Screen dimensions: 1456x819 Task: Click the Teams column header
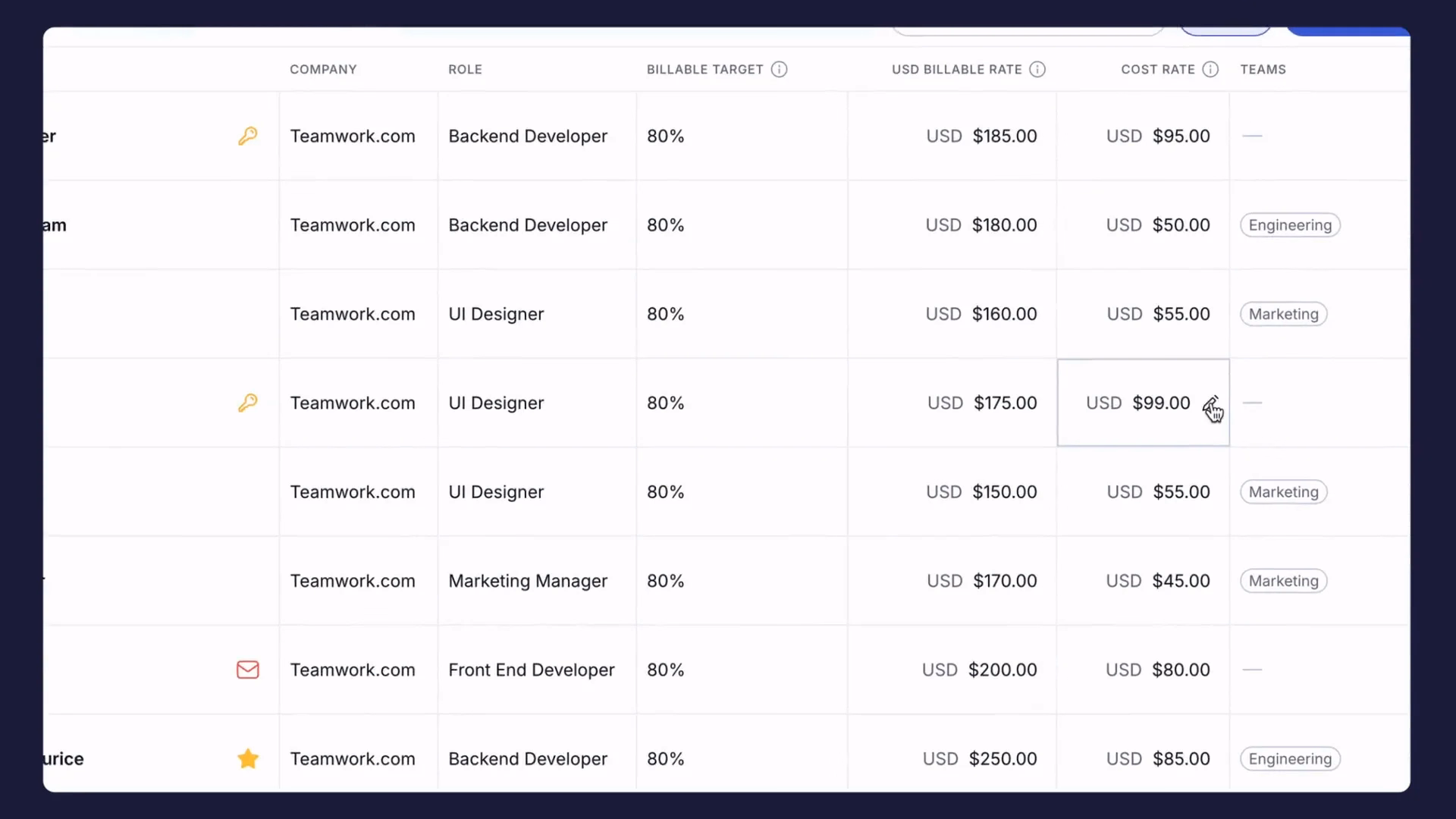1263,70
